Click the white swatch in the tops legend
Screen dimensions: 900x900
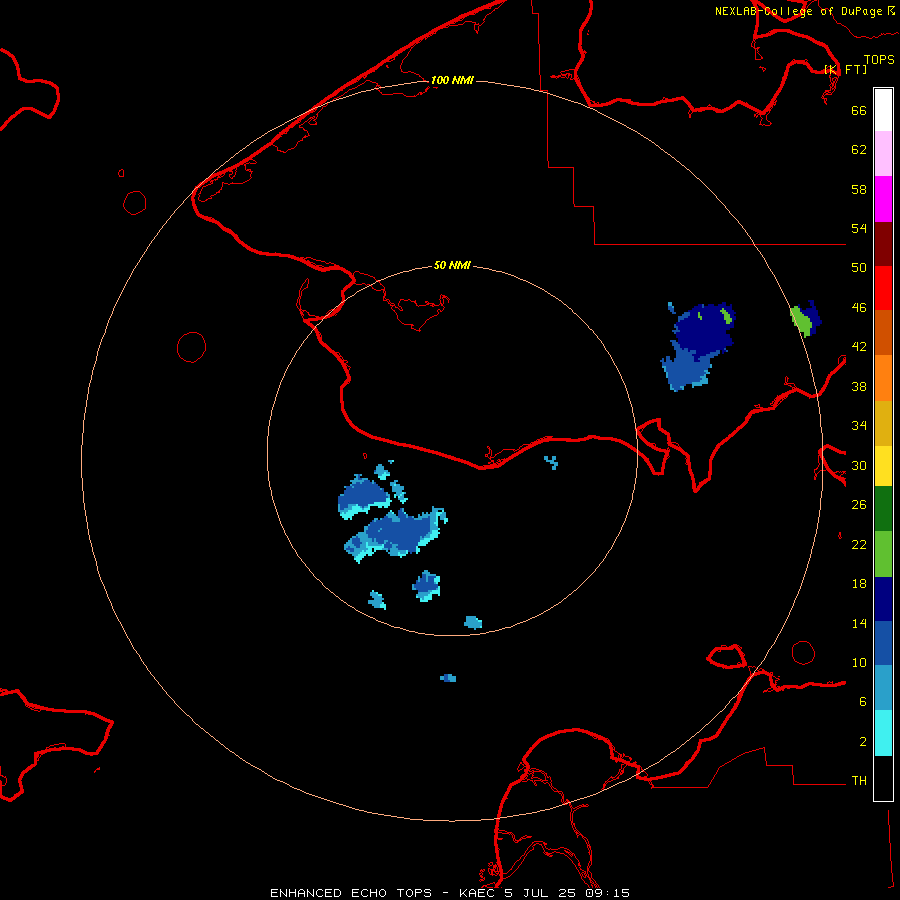pyautogui.click(x=883, y=110)
